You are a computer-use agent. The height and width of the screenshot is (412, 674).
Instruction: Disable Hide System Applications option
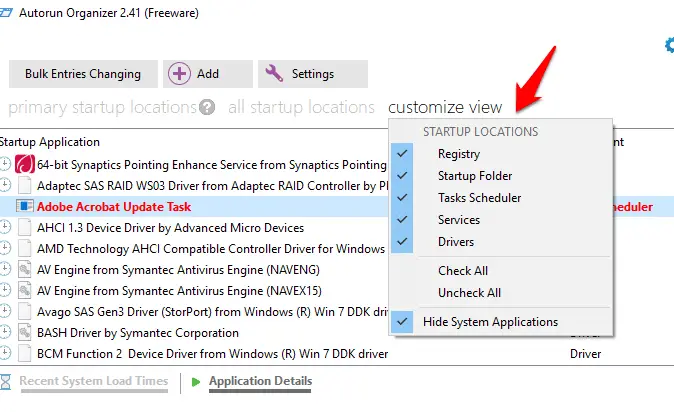pos(490,322)
